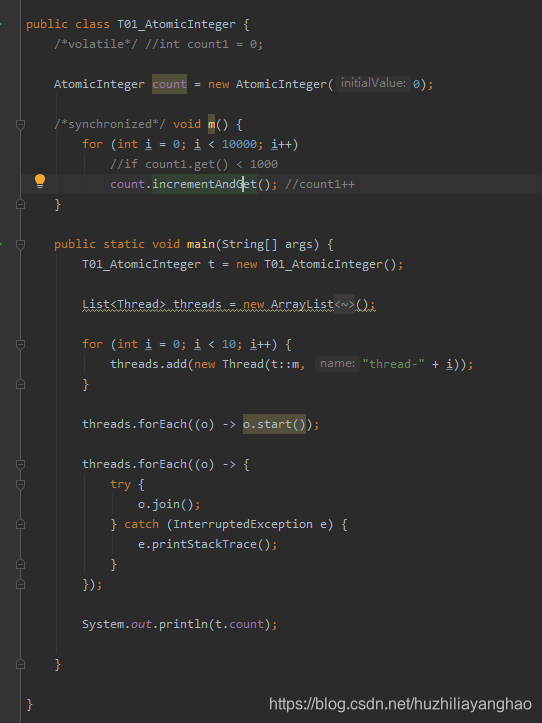Click fold end marker at m() closing brace

20,204
